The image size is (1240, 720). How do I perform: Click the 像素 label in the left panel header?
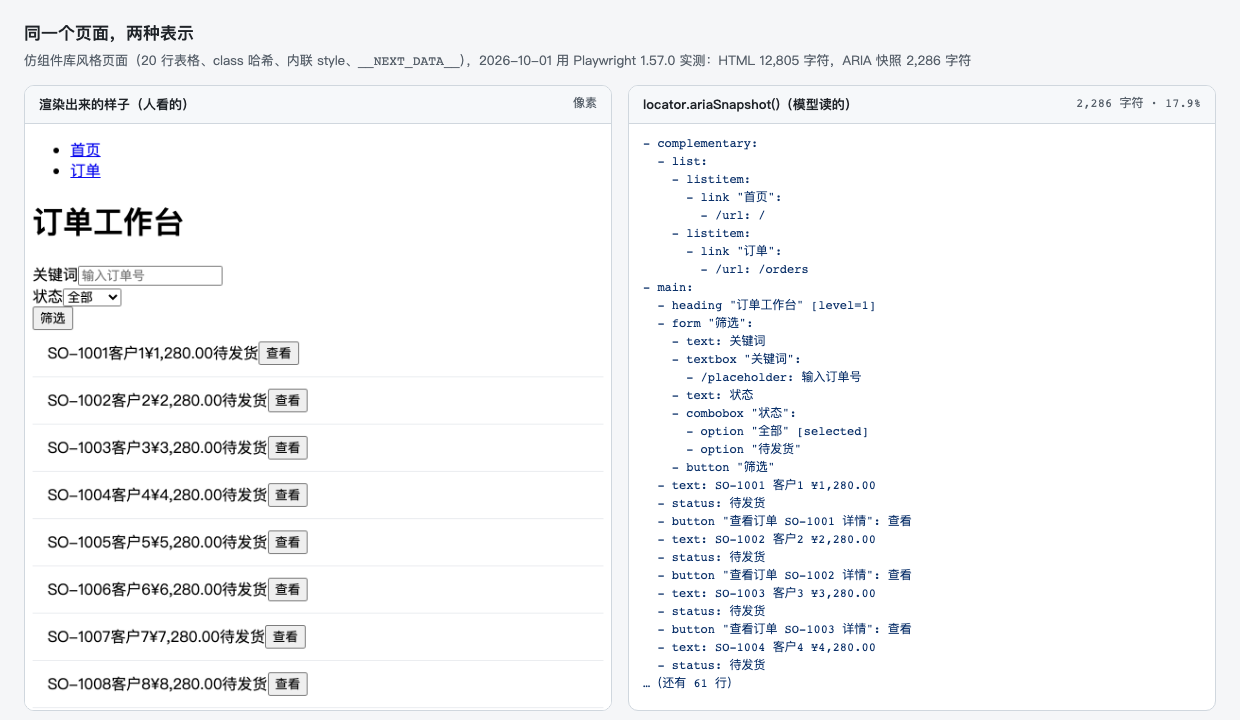pos(585,103)
